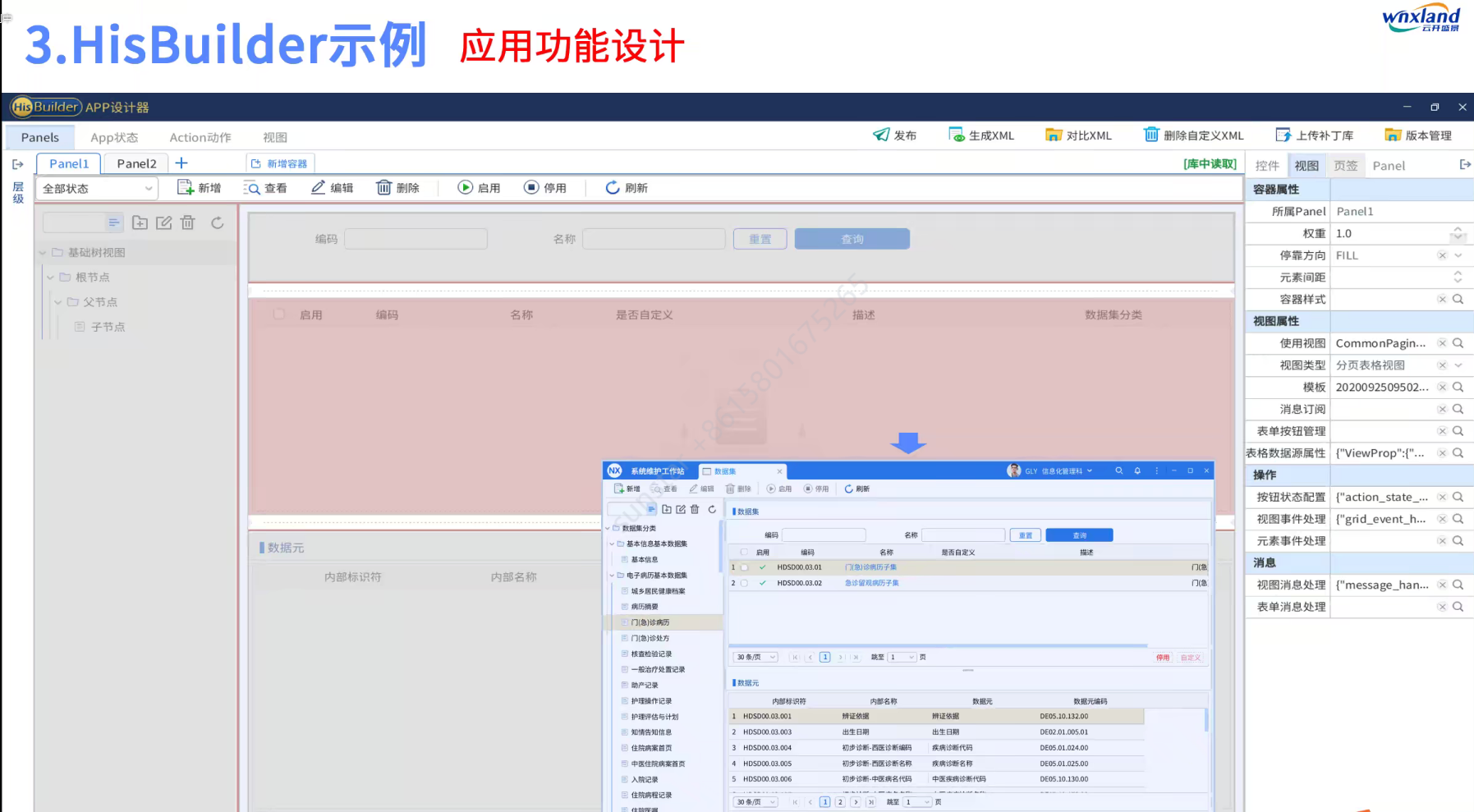Viewport: 1474px width, 812px height.
Task: Switch to the 控件 properties tab
Action: pos(1267,165)
